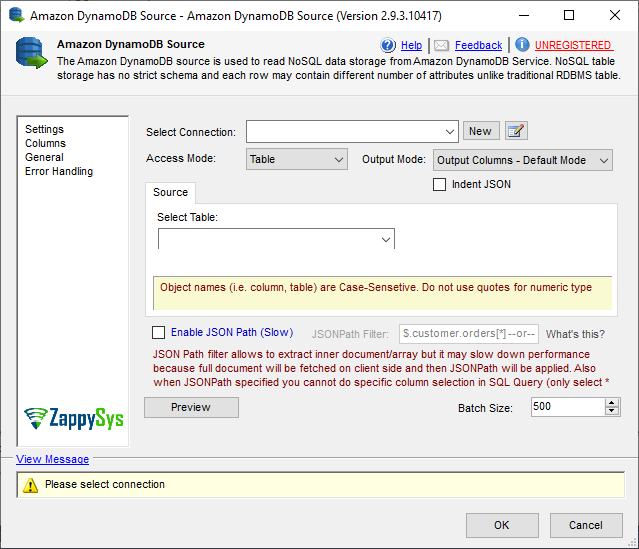Click the warning icon in message bar
The image size is (639, 549).
tap(31, 485)
